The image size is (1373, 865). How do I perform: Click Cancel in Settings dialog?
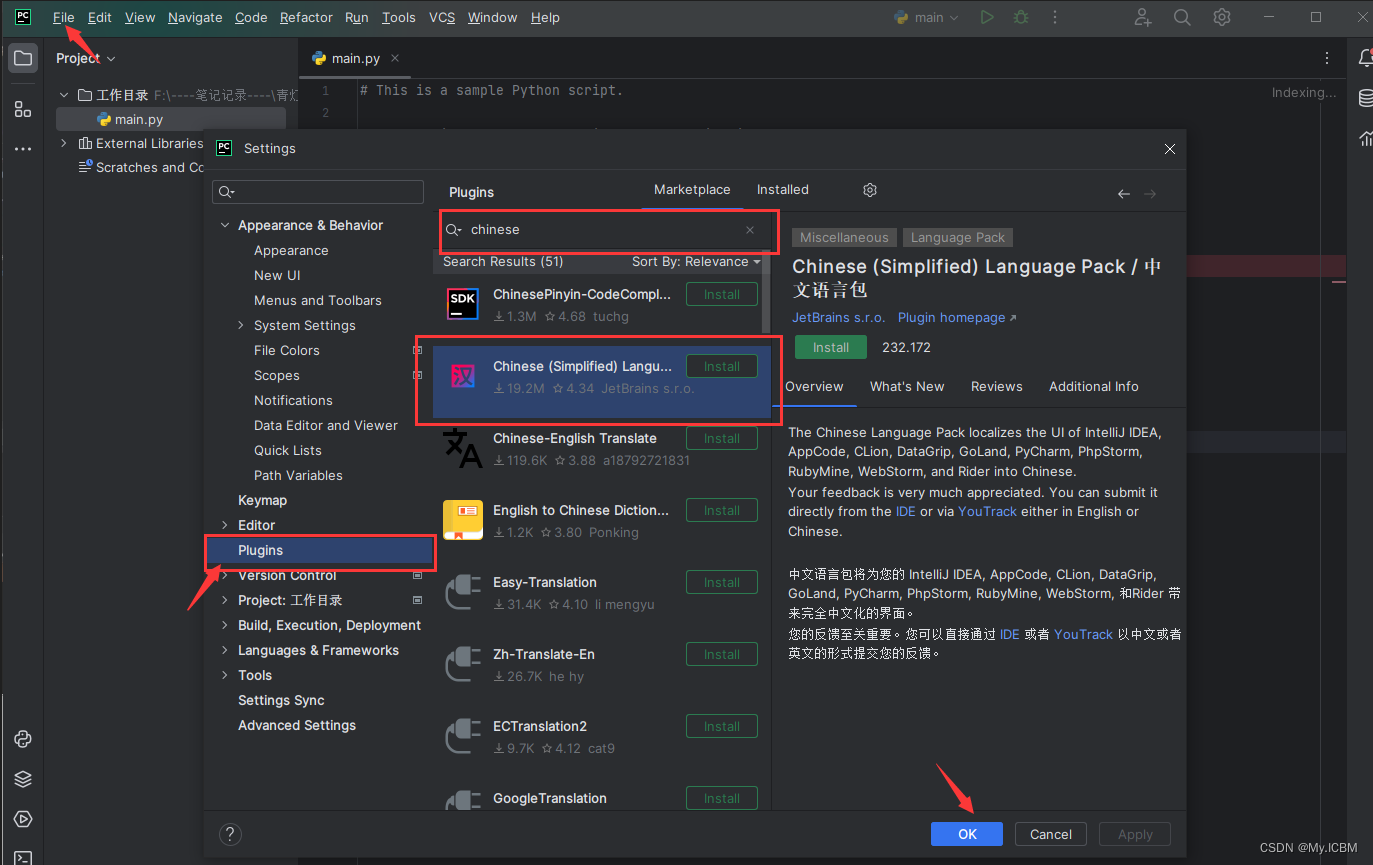1051,834
